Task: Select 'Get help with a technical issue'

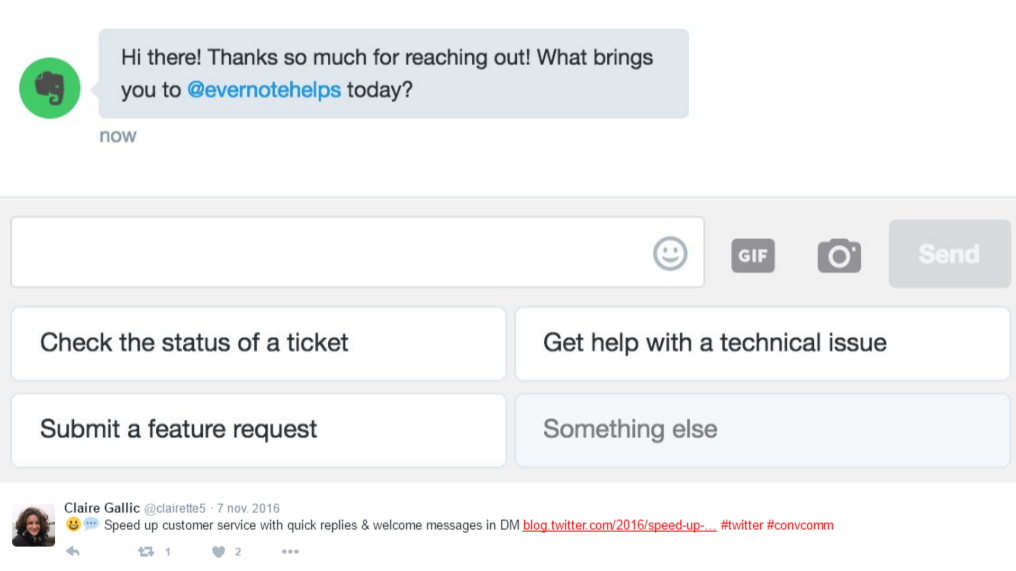Action: (762, 343)
